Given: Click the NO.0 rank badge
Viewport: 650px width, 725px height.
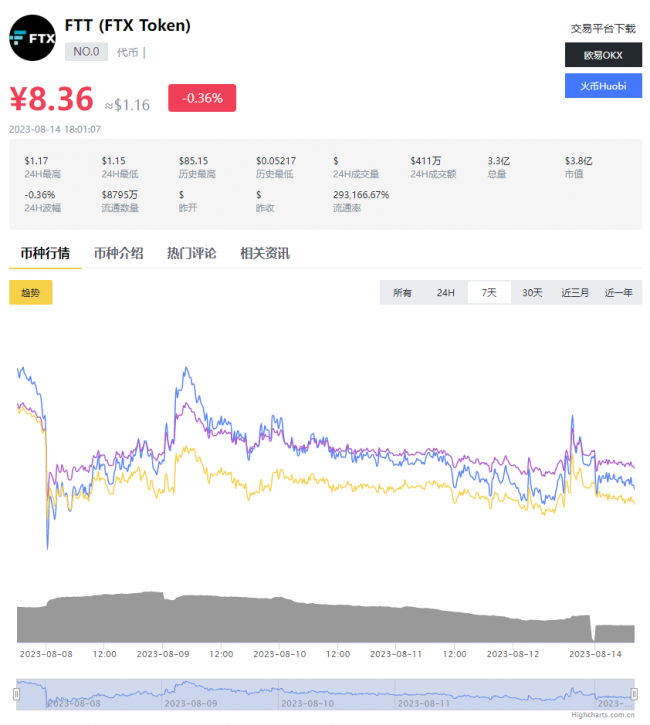Looking at the screenshot, I should pyautogui.click(x=86, y=52).
